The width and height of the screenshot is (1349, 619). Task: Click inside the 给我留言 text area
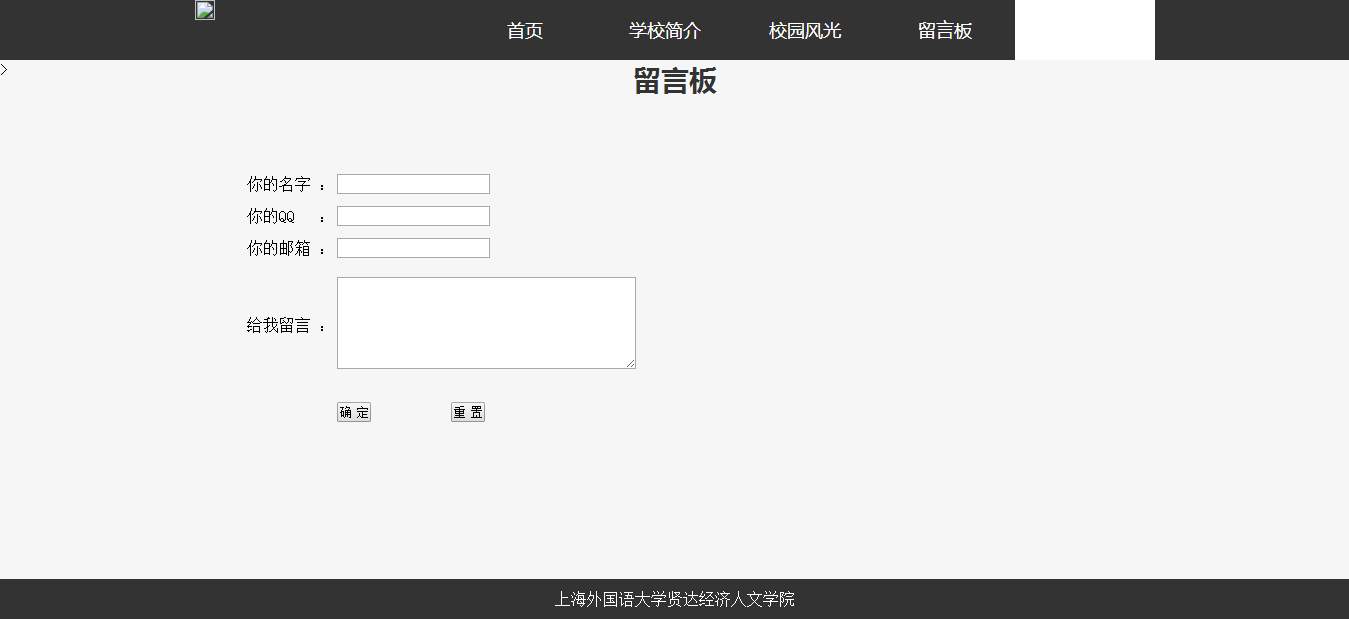pos(486,323)
